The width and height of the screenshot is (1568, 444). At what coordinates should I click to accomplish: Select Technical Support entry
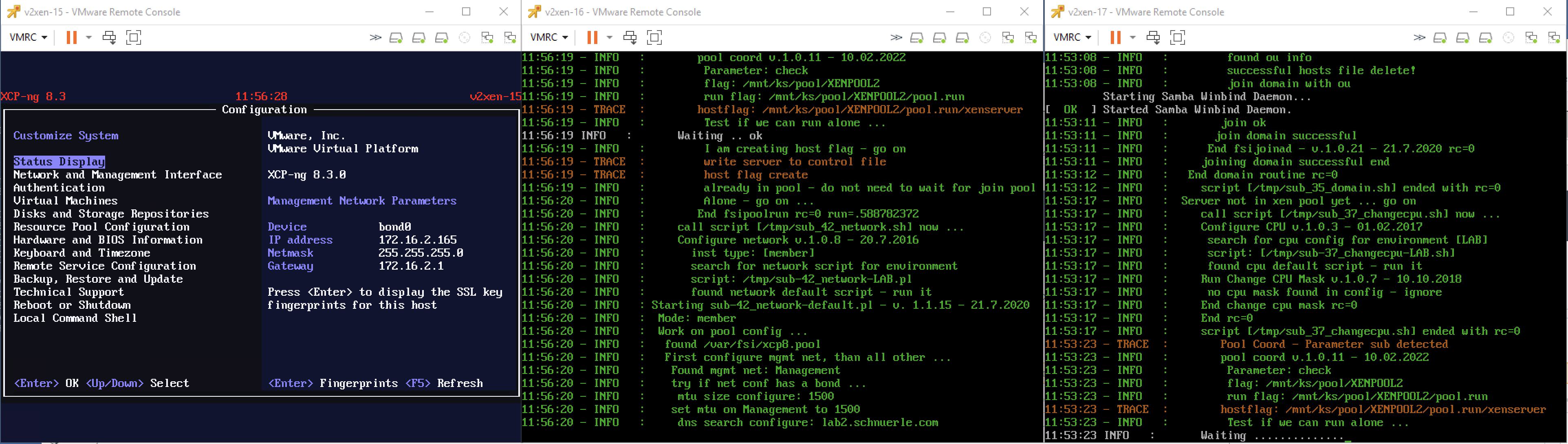point(69,292)
